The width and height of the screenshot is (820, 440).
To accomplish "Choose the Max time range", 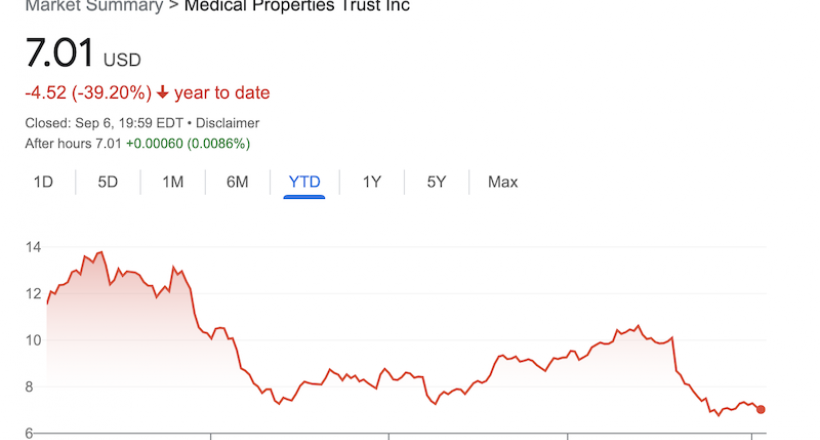I will click(503, 182).
